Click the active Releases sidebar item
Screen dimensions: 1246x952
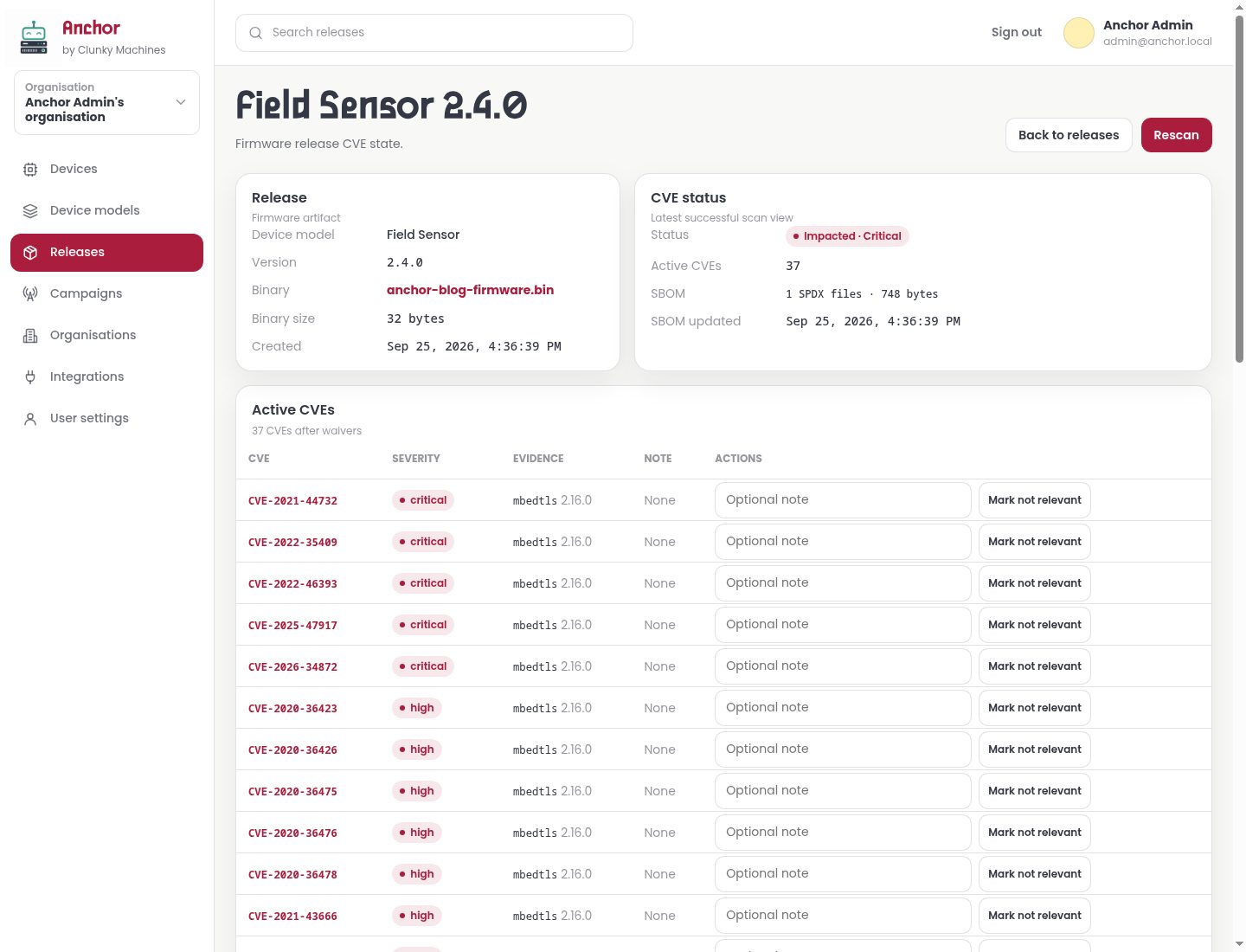click(x=106, y=253)
